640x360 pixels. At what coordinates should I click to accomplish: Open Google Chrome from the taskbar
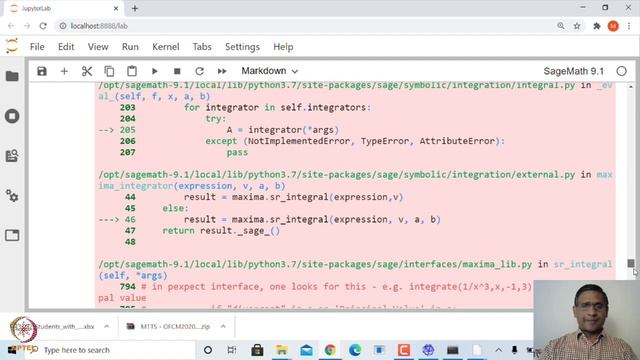pyautogui.click(x=330, y=350)
